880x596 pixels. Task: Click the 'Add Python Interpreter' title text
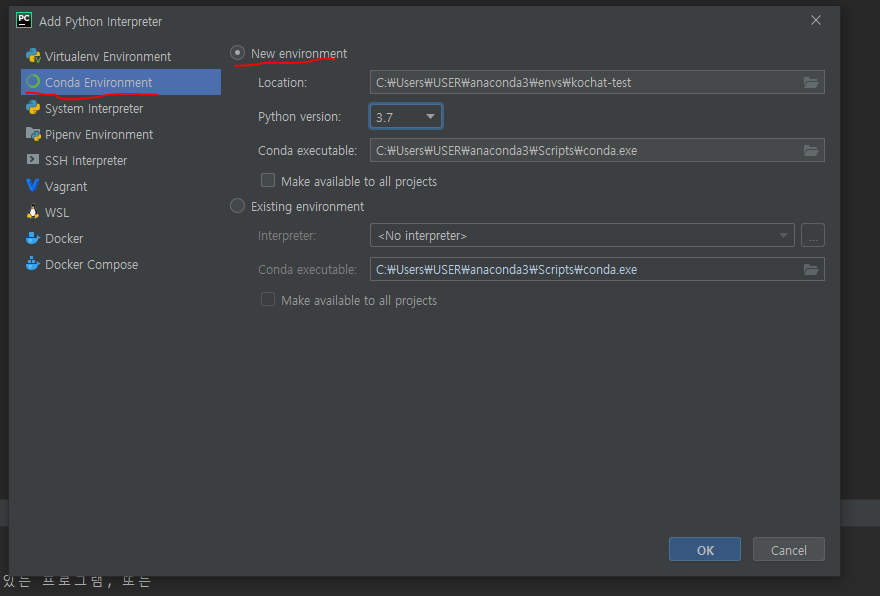point(100,21)
